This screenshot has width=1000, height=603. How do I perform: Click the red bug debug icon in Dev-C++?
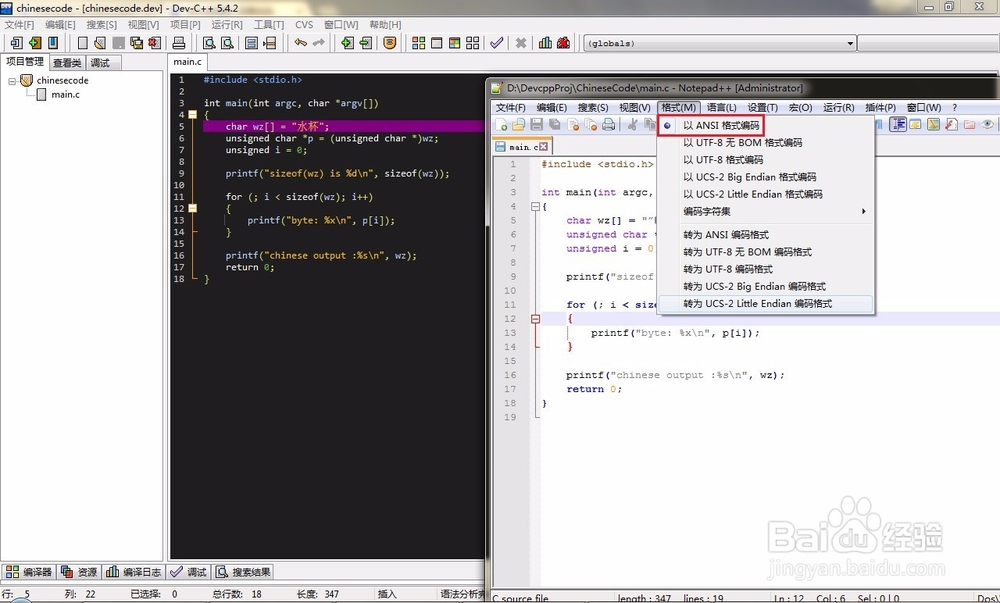(x=563, y=43)
